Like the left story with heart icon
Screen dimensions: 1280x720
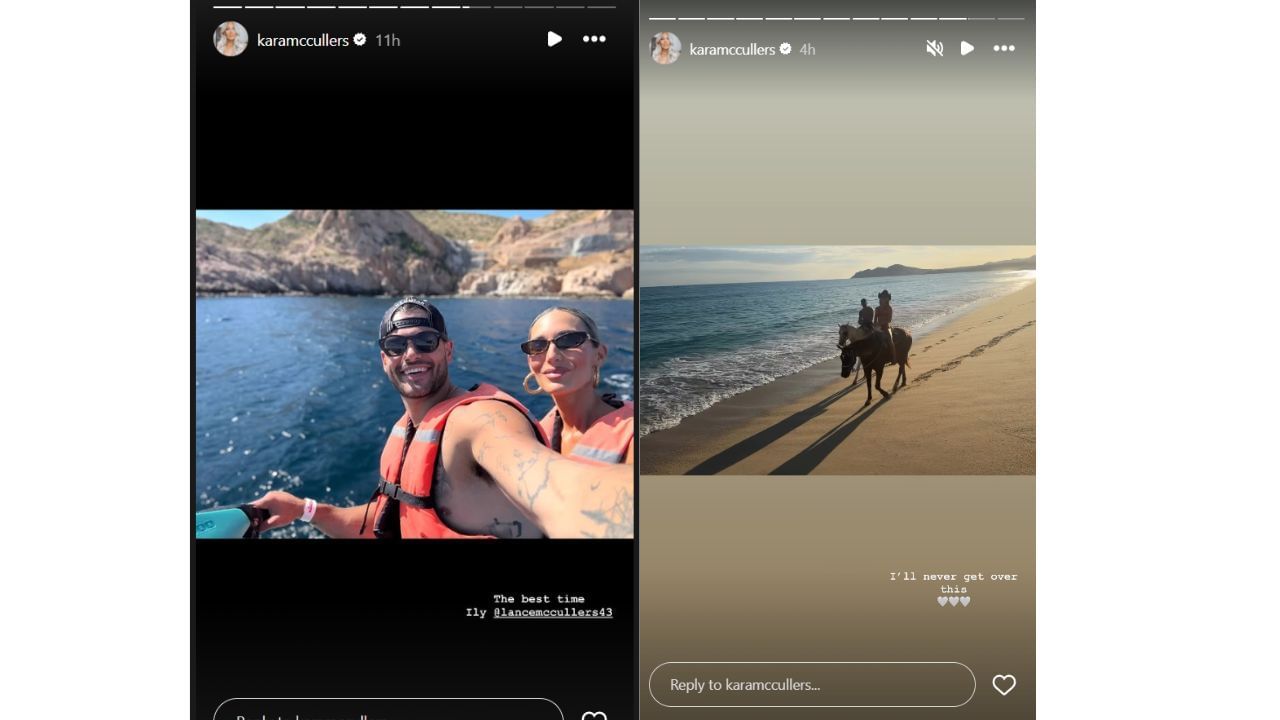pos(594,716)
